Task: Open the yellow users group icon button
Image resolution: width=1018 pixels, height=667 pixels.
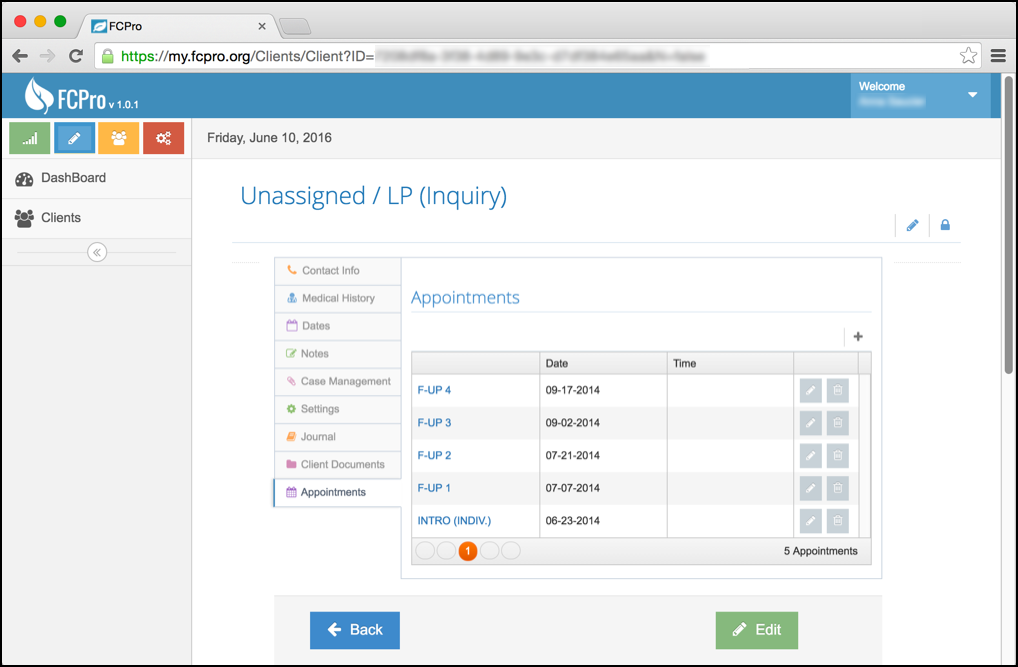Action: [119, 138]
